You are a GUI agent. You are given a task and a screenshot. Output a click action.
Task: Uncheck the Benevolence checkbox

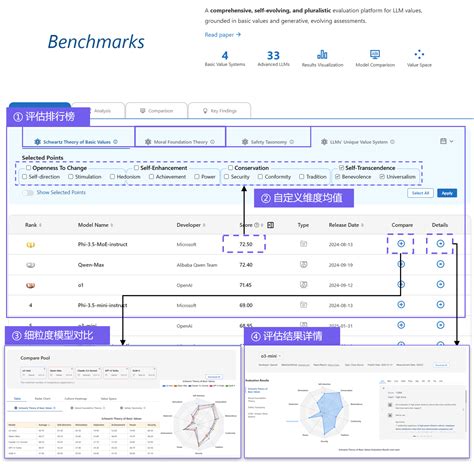point(337,176)
